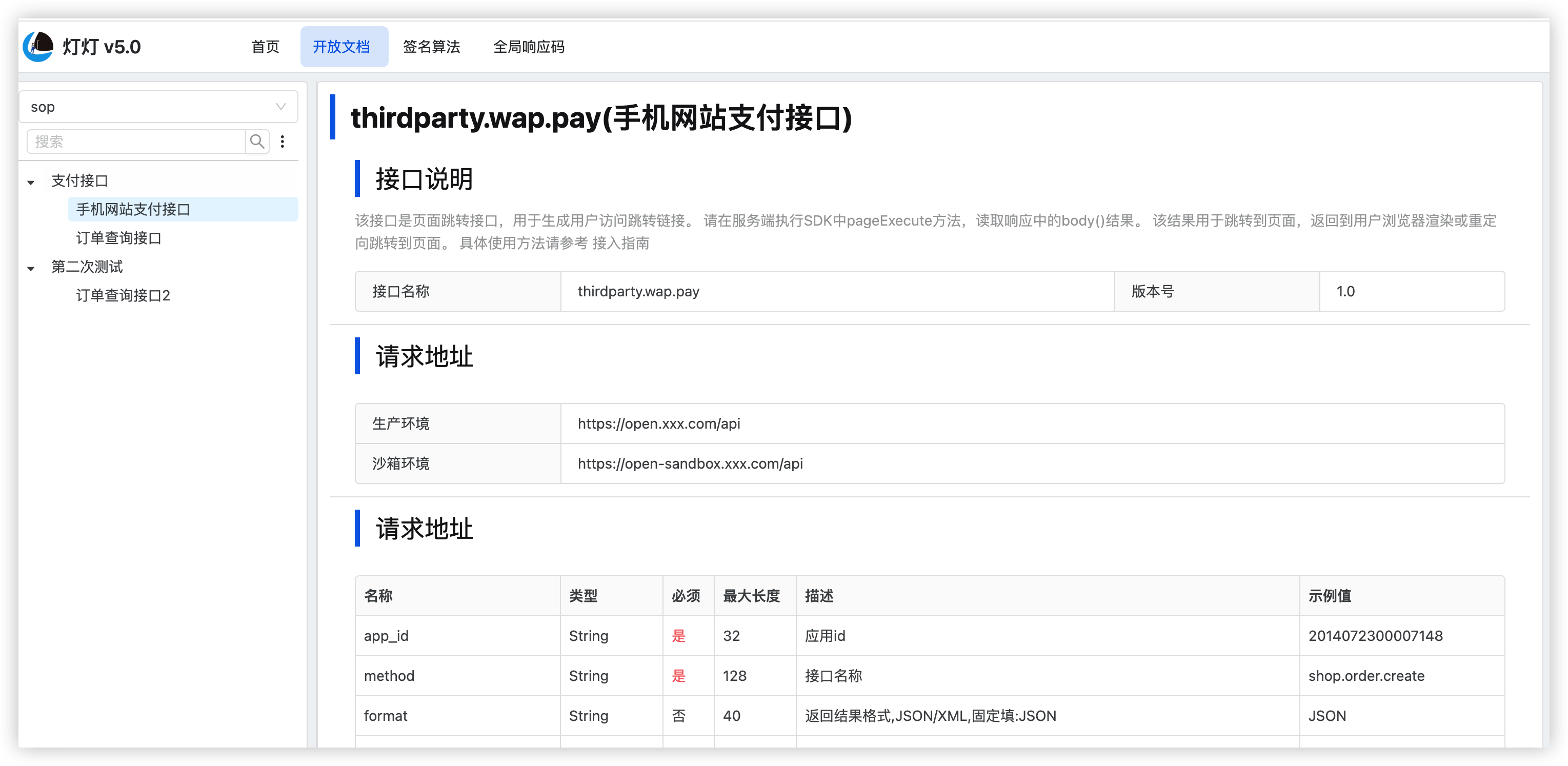Select the 开放文档 tab
Viewport: 1568px width, 766px height.
pyautogui.click(x=341, y=47)
